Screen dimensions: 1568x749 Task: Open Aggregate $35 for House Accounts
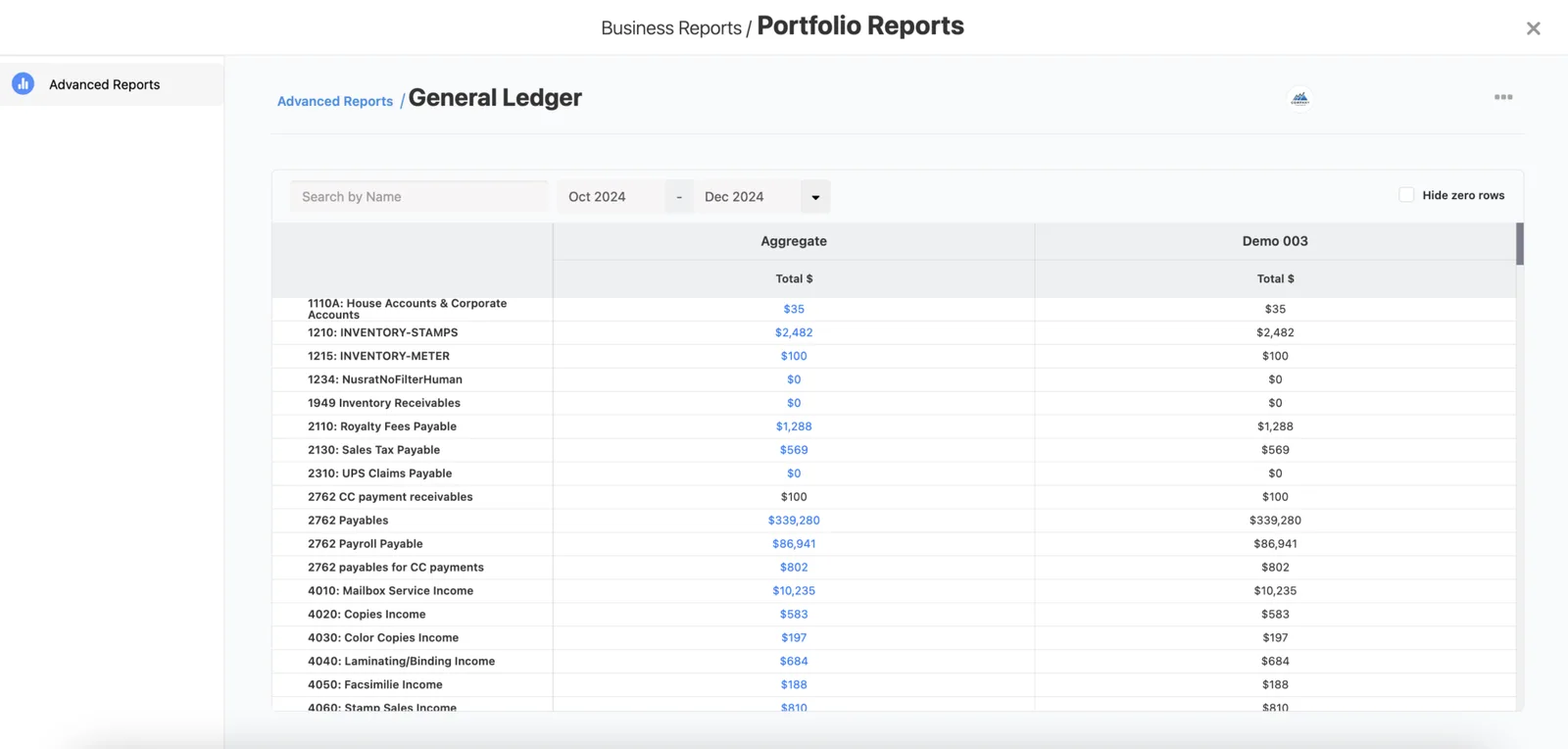pos(794,309)
